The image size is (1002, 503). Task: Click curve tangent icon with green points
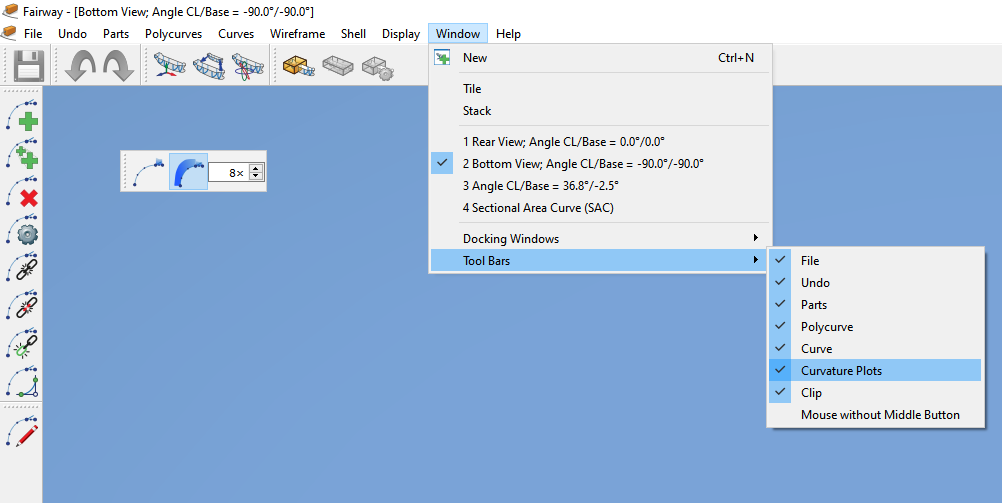(22, 382)
